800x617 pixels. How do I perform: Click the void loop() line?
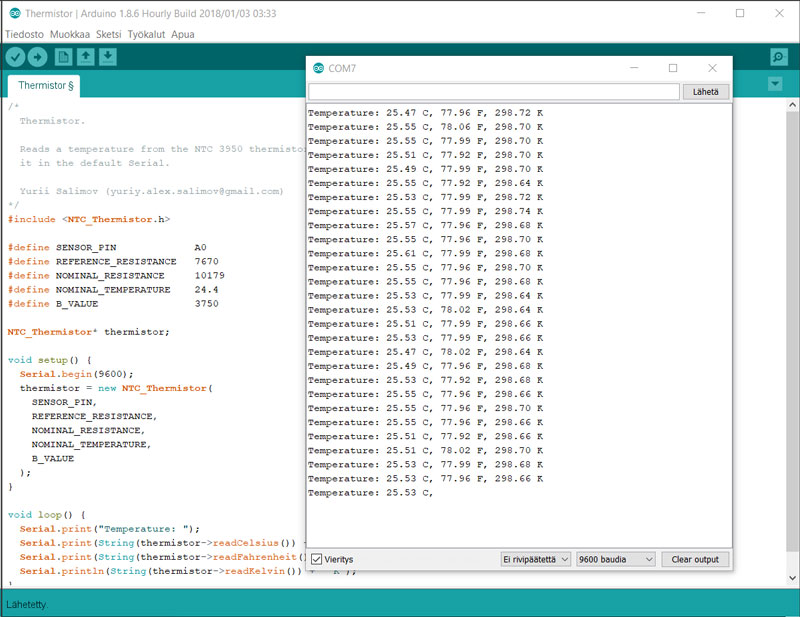46,515
